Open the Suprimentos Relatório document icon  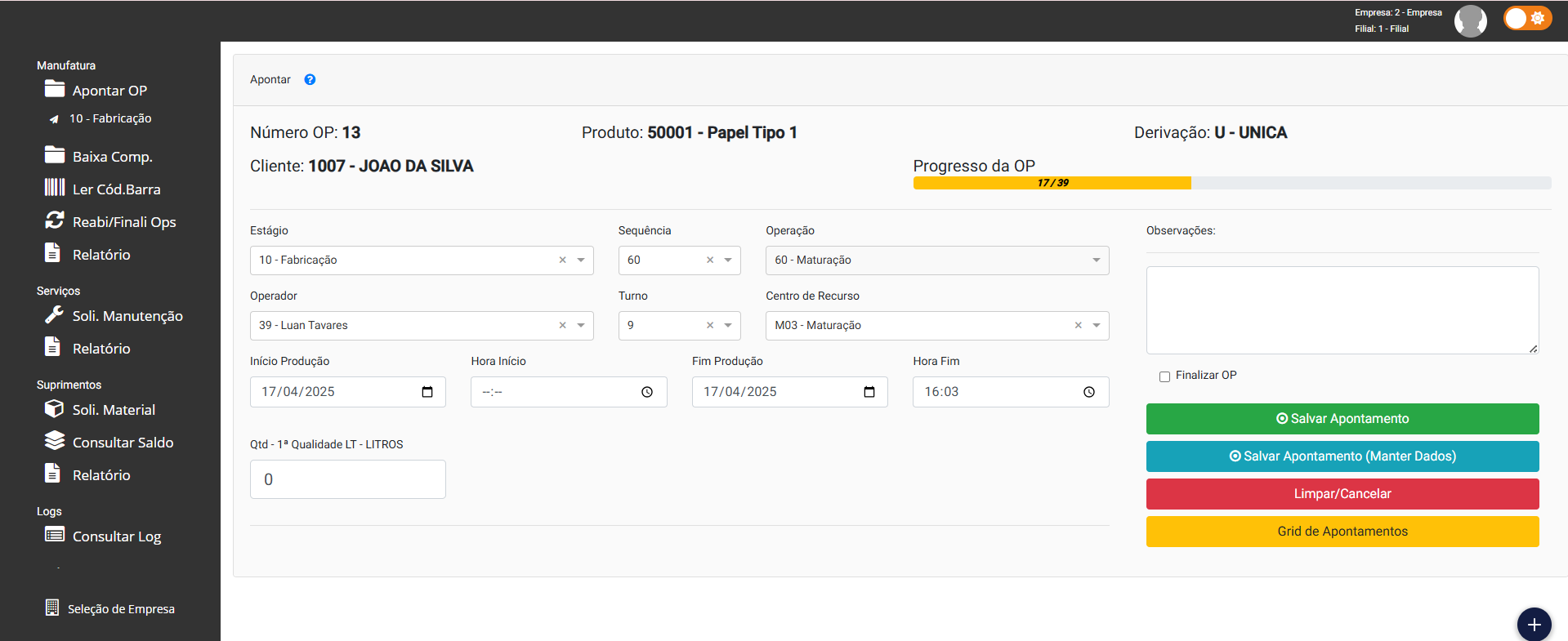pos(52,473)
